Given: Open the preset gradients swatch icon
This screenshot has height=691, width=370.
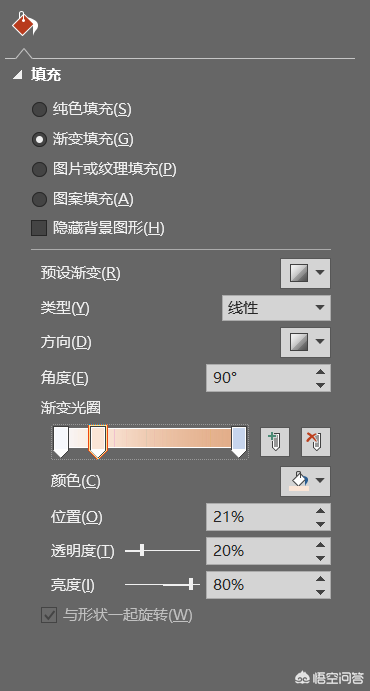Looking at the screenshot, I should [298, 273].
